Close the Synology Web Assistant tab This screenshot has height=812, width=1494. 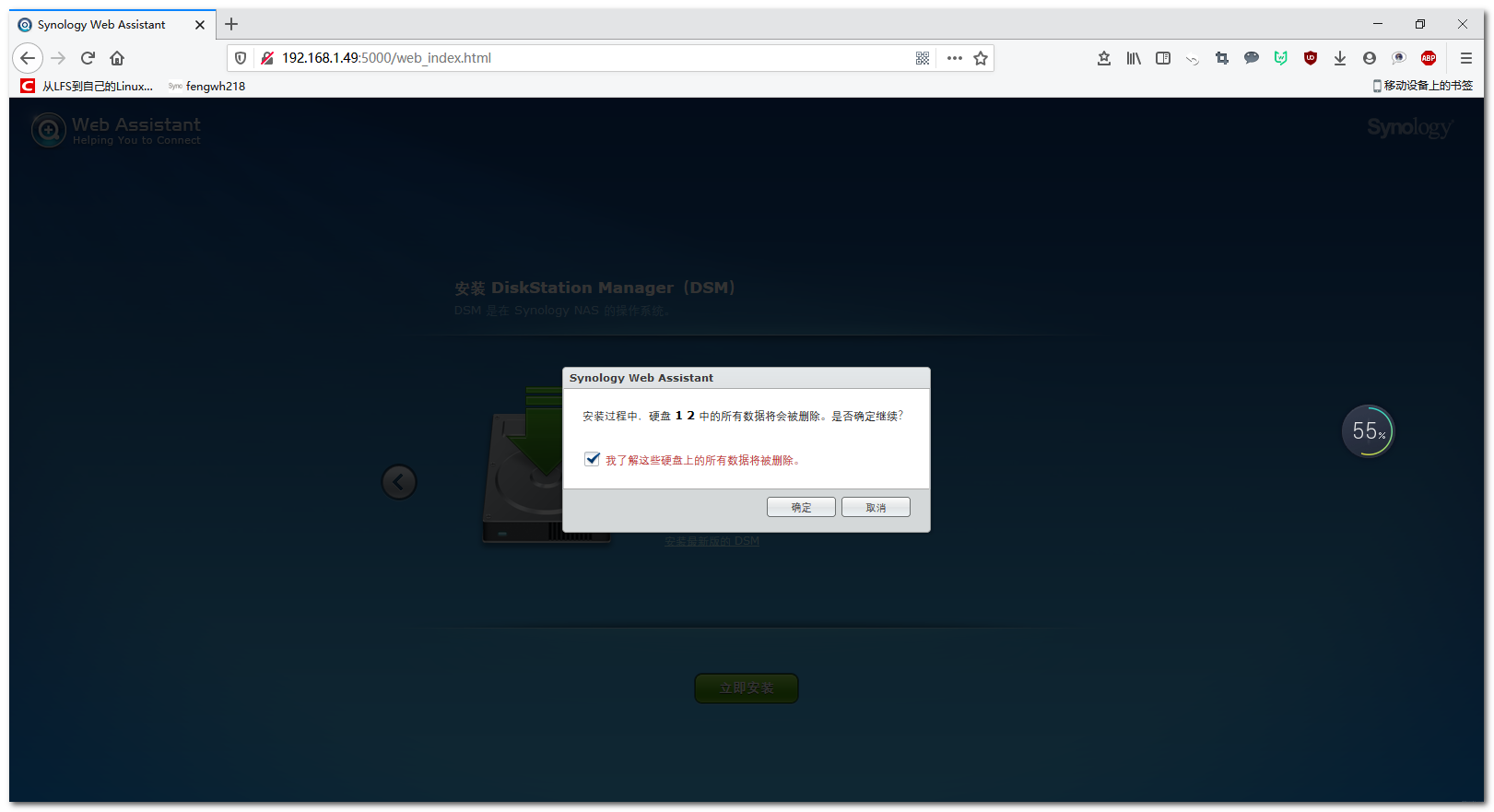pyautogui.click(x=200, y=25)
